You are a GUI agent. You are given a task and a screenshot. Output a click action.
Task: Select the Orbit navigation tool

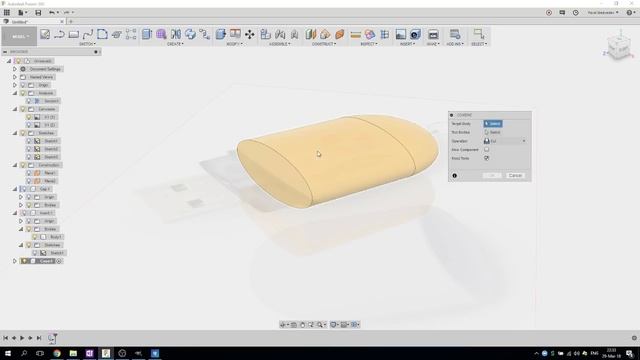[x=283, y=324]
